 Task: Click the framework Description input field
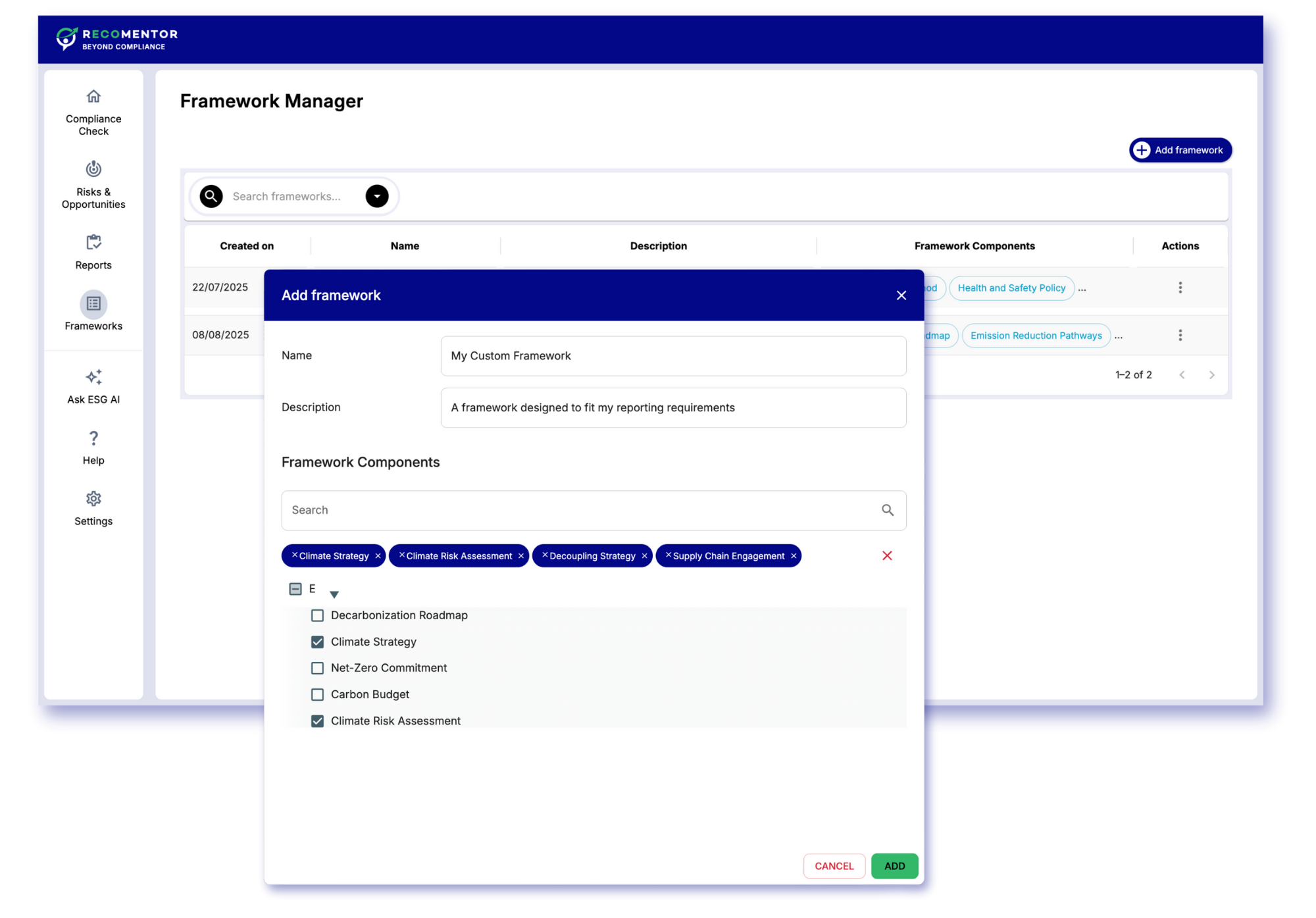(x=672, y=408)
